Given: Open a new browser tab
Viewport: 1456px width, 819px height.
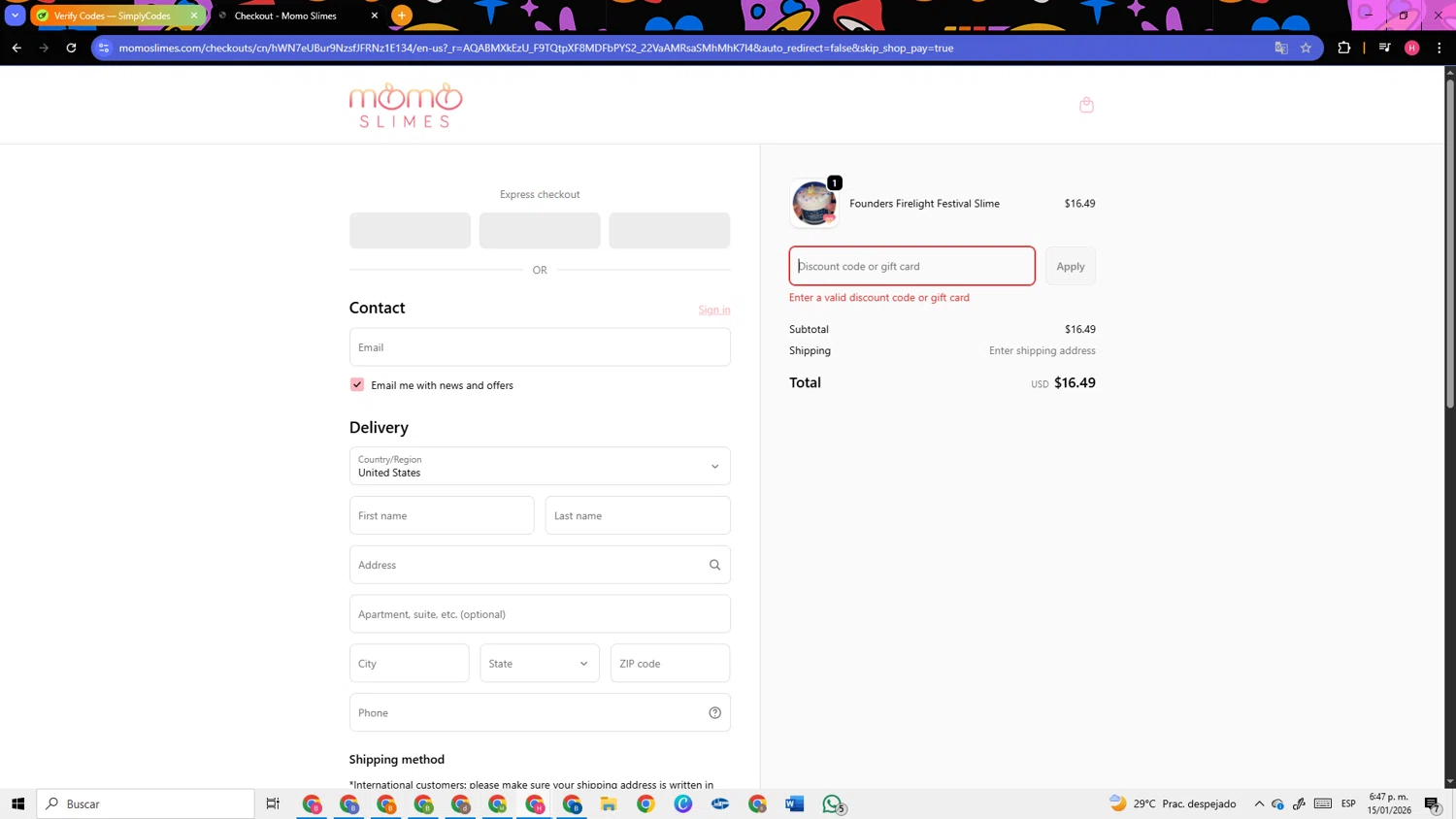Looking at the screenshot, I should (x=402, y=16).
